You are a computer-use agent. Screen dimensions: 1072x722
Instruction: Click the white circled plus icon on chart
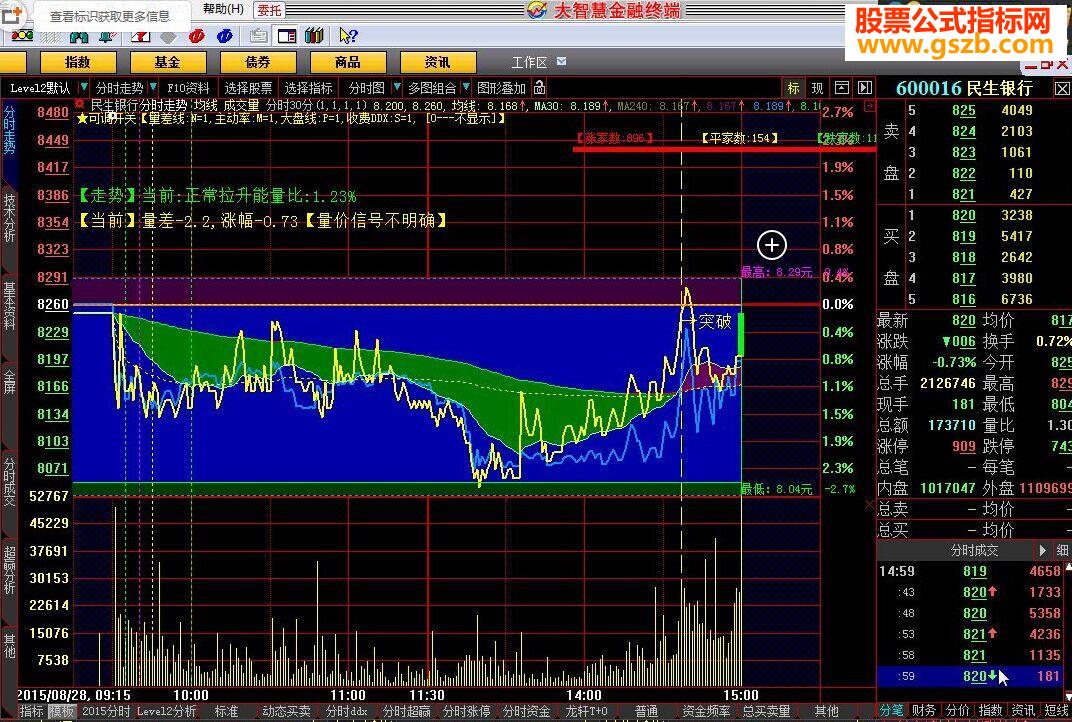772,245
